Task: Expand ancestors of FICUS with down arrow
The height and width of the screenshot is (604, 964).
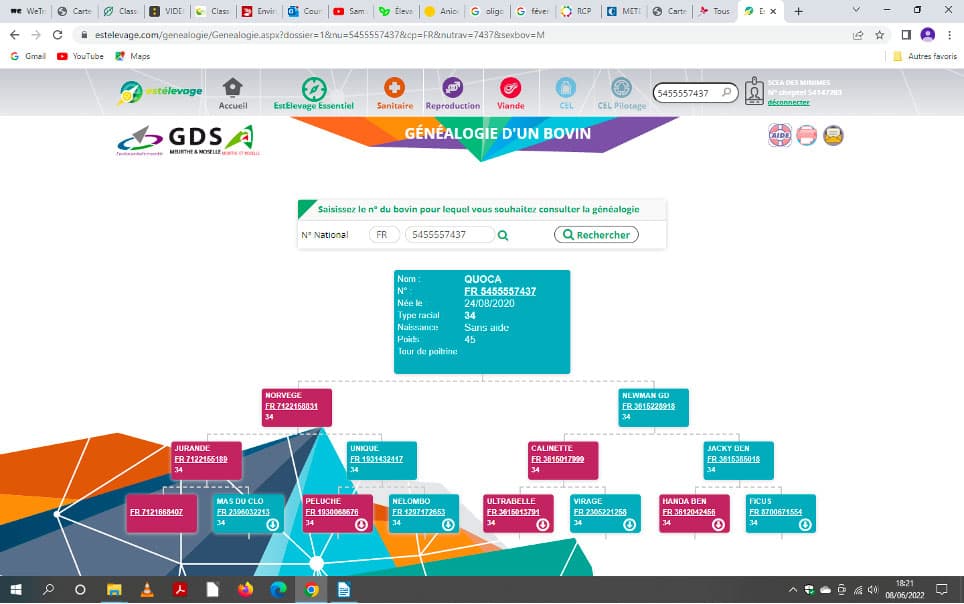Action: [804, 523]
